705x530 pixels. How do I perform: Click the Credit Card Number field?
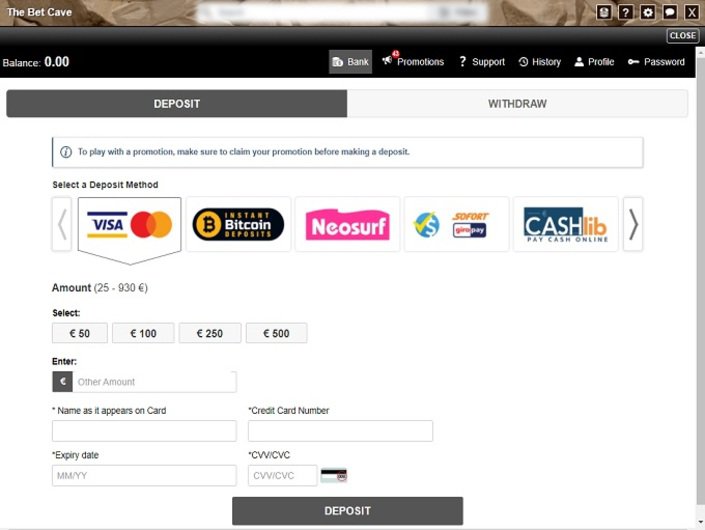340,431
